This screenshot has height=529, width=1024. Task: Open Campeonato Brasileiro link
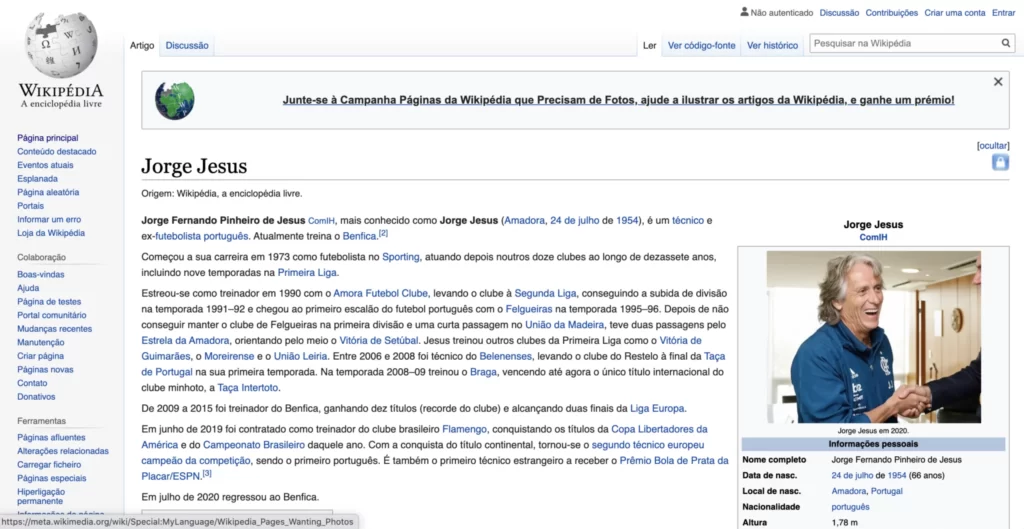click(x=253, y=445)
